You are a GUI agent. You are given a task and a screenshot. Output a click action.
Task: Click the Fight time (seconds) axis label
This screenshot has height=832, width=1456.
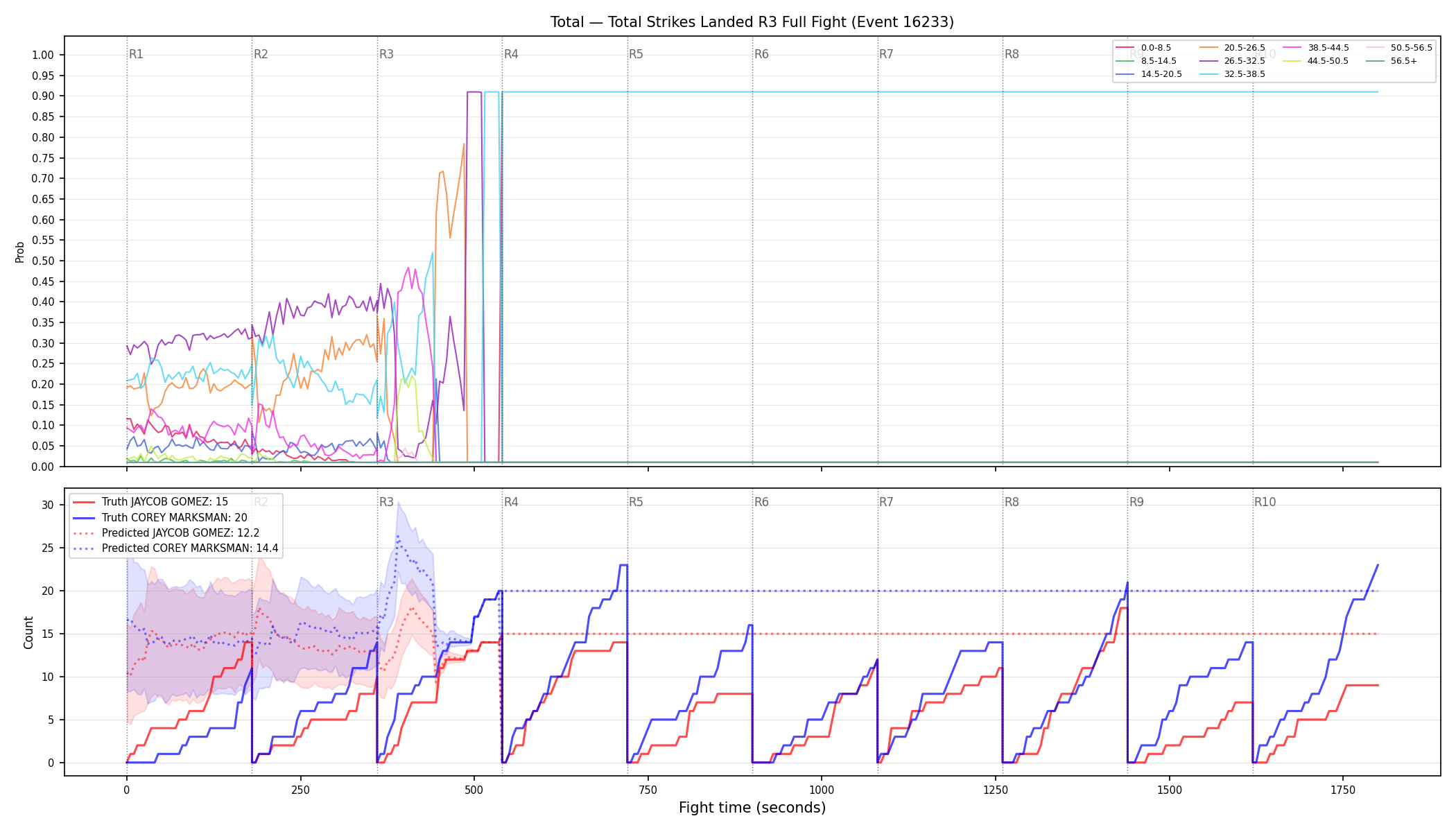point(752,808)
